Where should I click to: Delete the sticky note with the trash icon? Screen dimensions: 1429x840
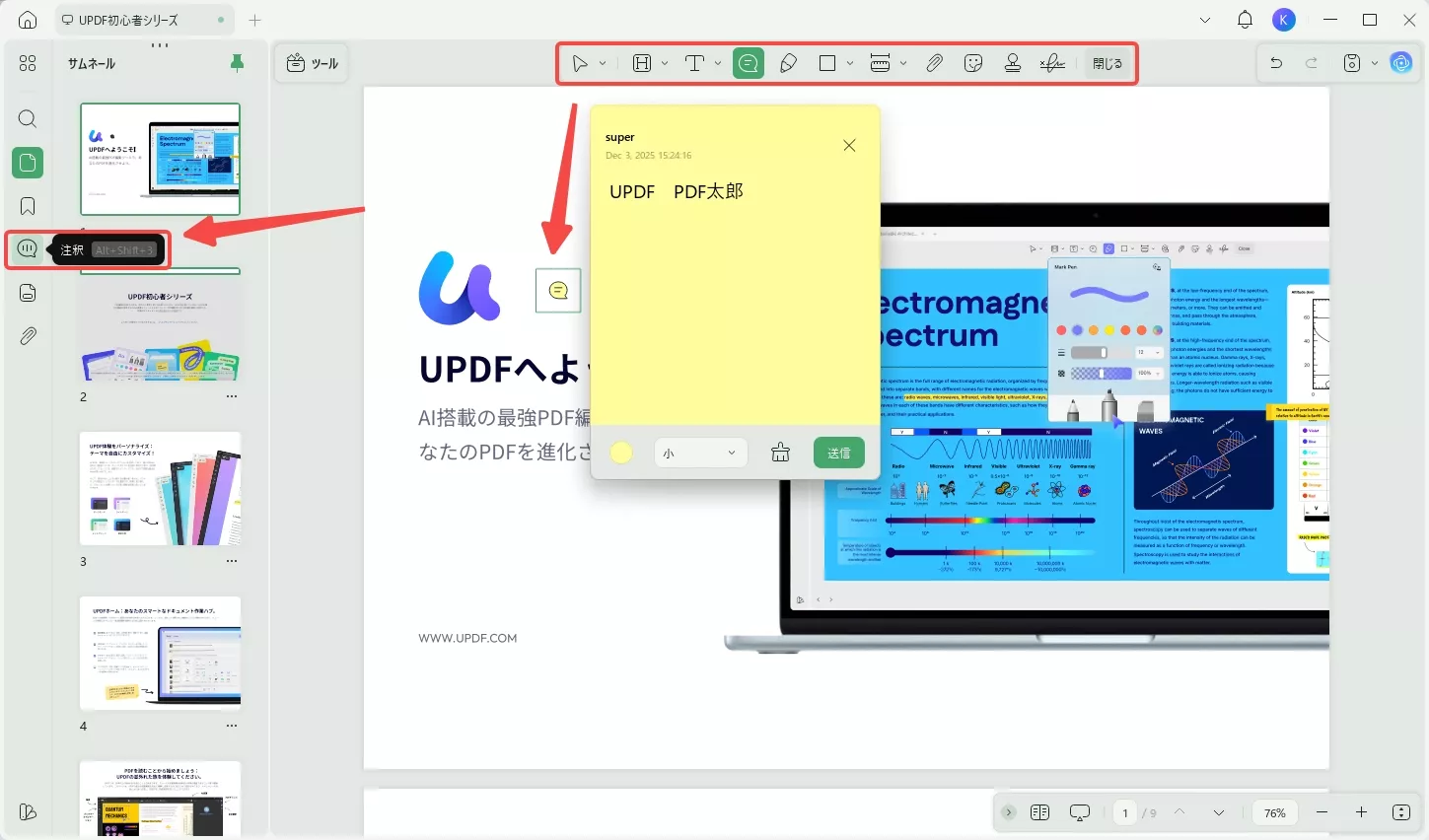(780, 453)
